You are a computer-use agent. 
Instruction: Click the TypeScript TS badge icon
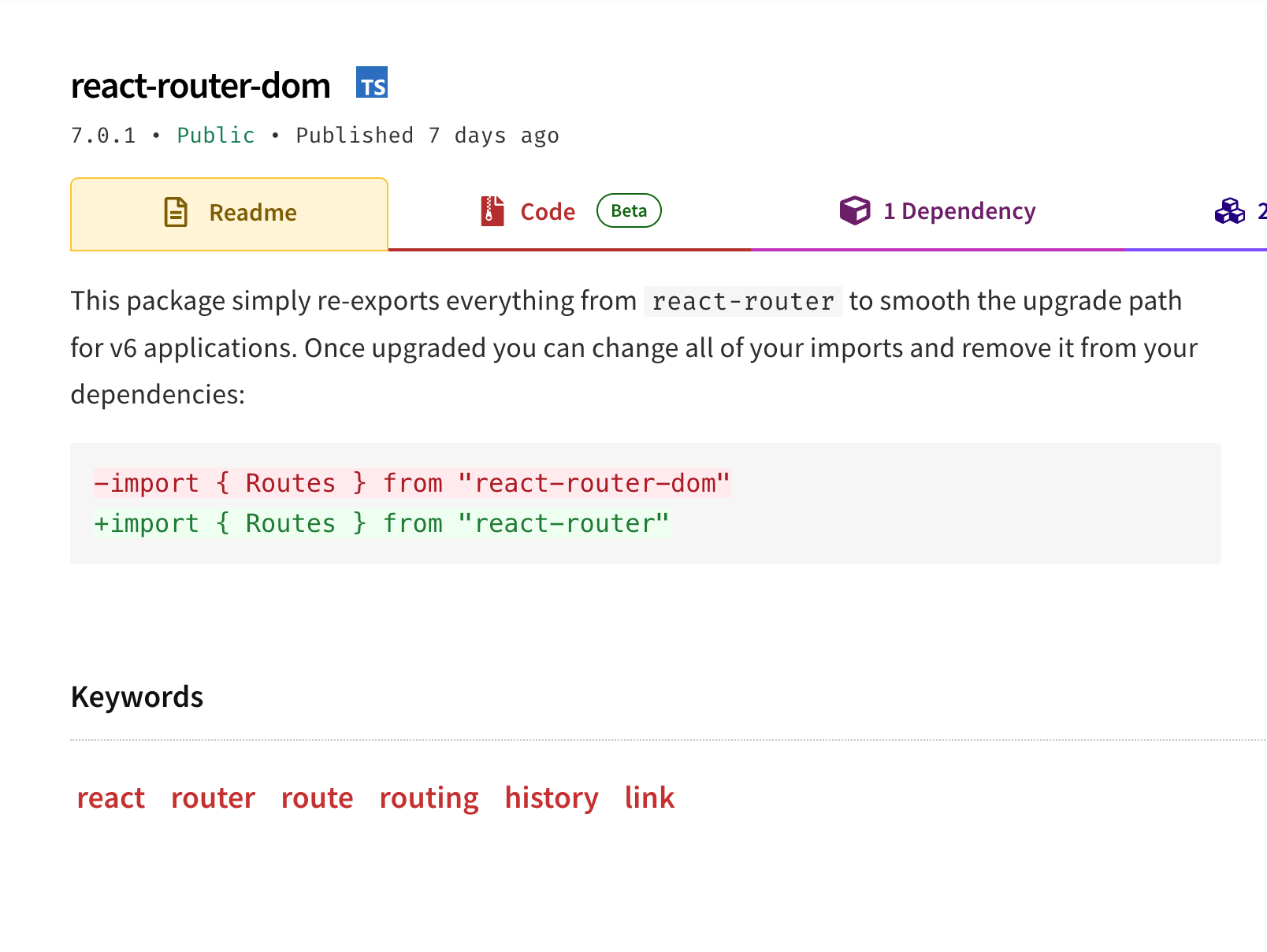(372, 82)
